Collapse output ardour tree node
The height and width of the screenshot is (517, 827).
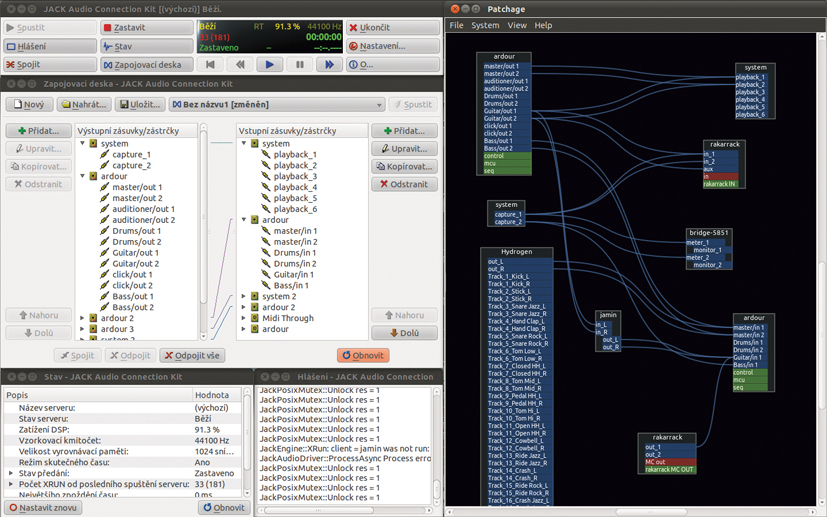point(82,176)
